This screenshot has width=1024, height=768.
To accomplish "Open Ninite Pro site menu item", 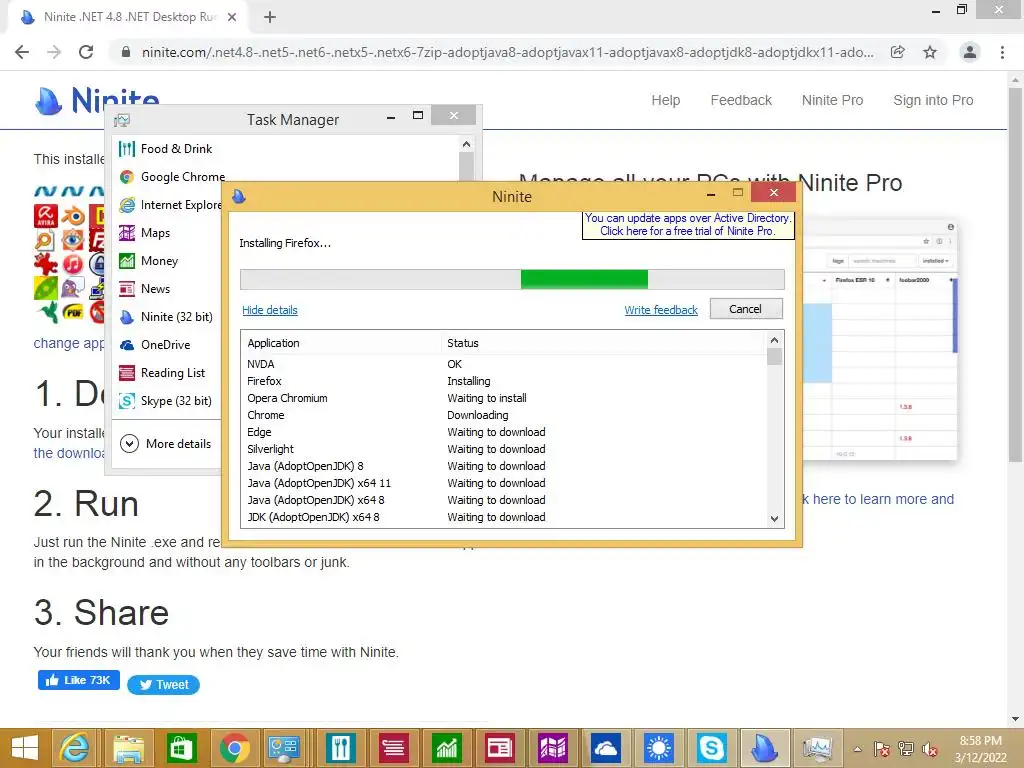I will coord(833,101).
